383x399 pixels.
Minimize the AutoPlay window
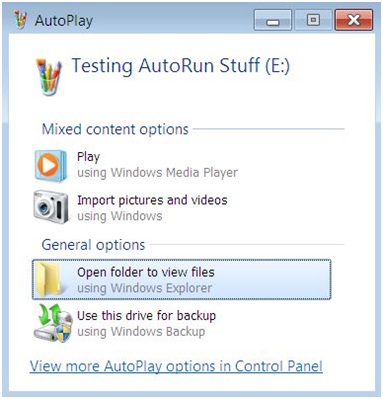coord(273,20)
